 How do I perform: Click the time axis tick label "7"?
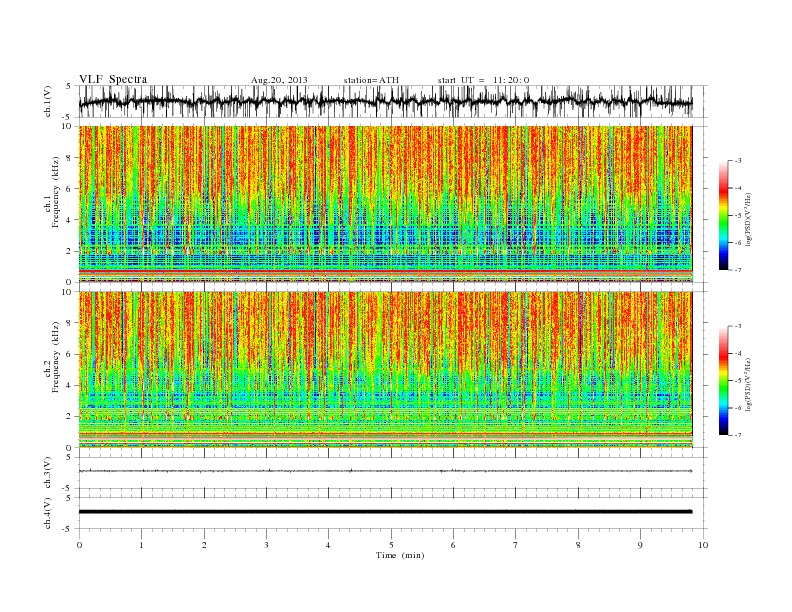516,545
